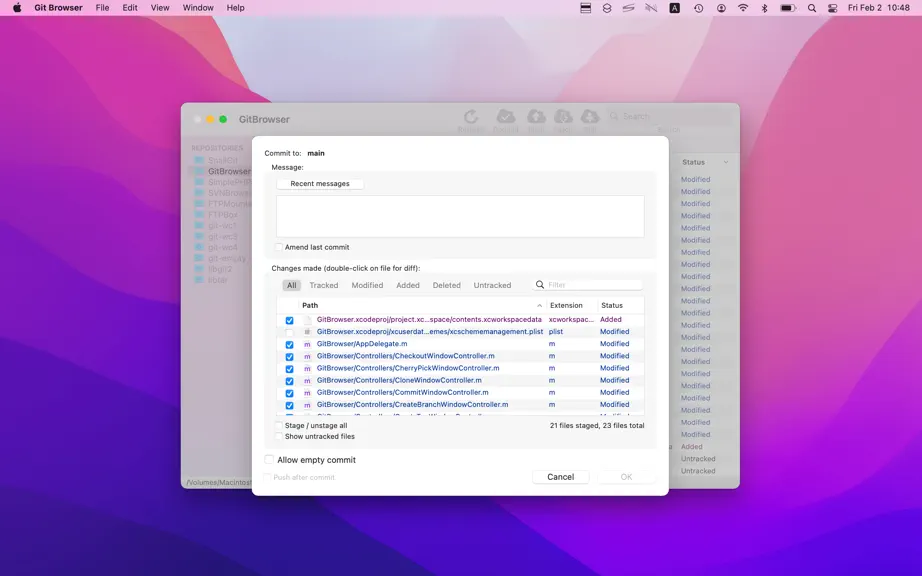Tick the Allow empty commit checkbox
Screen dimensions: 922x576
coord(269,460)
